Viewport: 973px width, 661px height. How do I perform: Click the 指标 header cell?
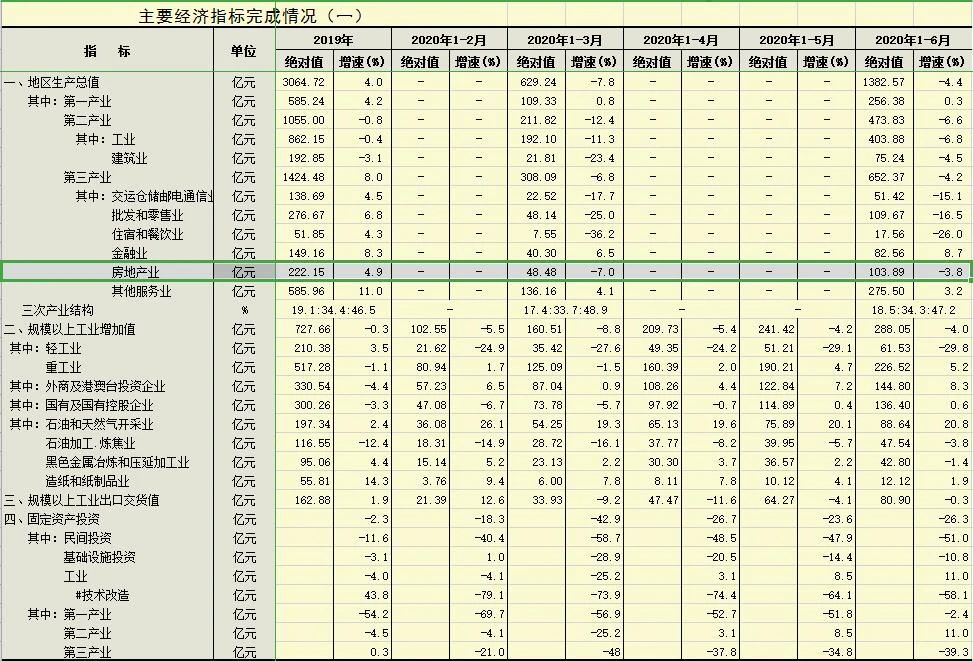[108, 51]
